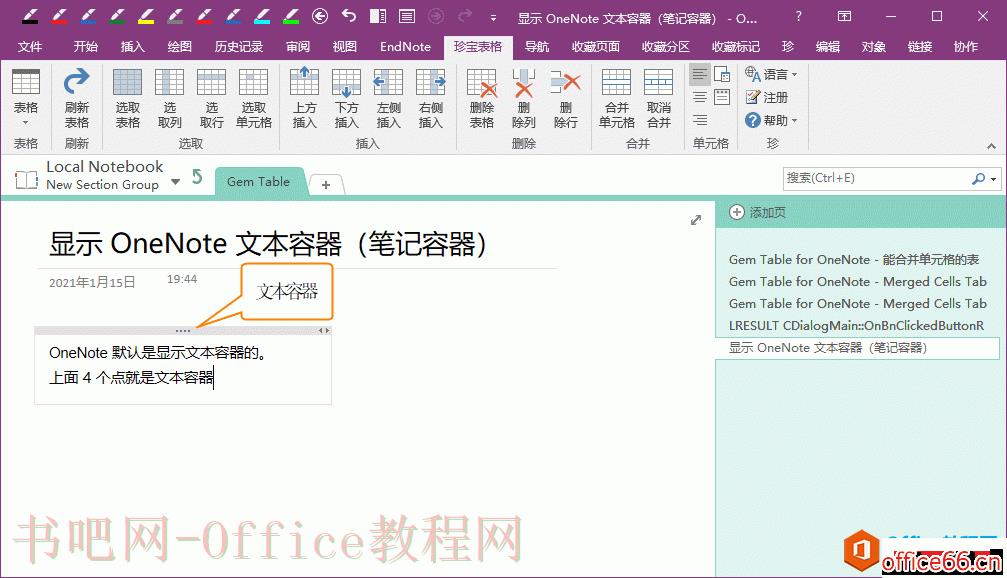Create a new section with plus tab
This screenshot has width=1007, height=578.
[326, 185]
